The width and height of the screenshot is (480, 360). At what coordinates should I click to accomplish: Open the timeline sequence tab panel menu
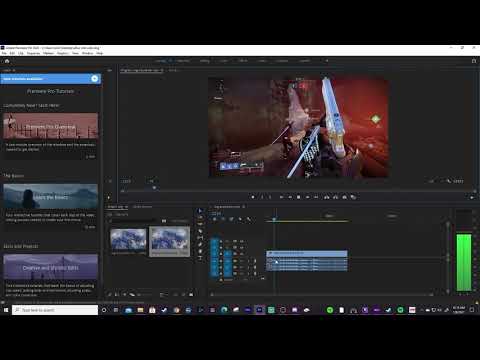[244, 207]
